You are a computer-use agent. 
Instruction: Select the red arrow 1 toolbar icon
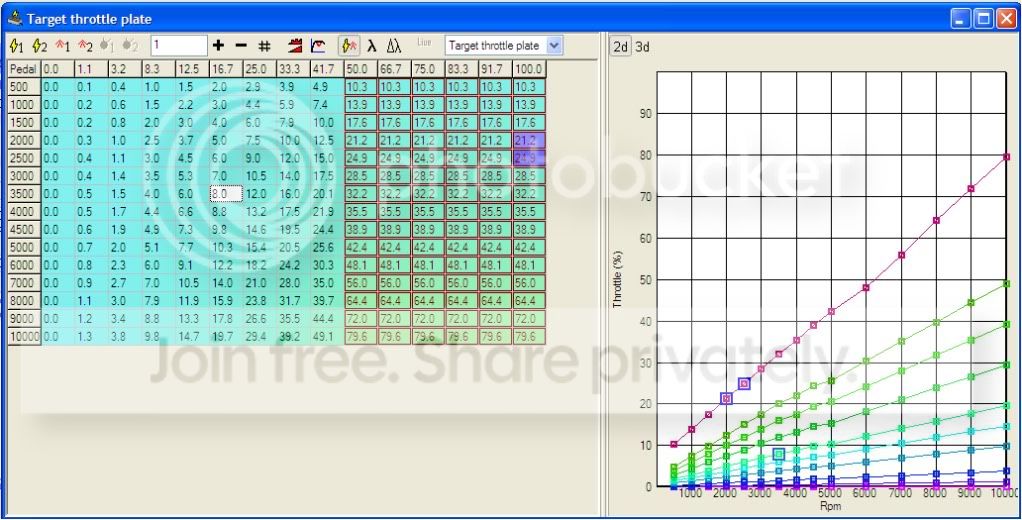pos(62,46)
